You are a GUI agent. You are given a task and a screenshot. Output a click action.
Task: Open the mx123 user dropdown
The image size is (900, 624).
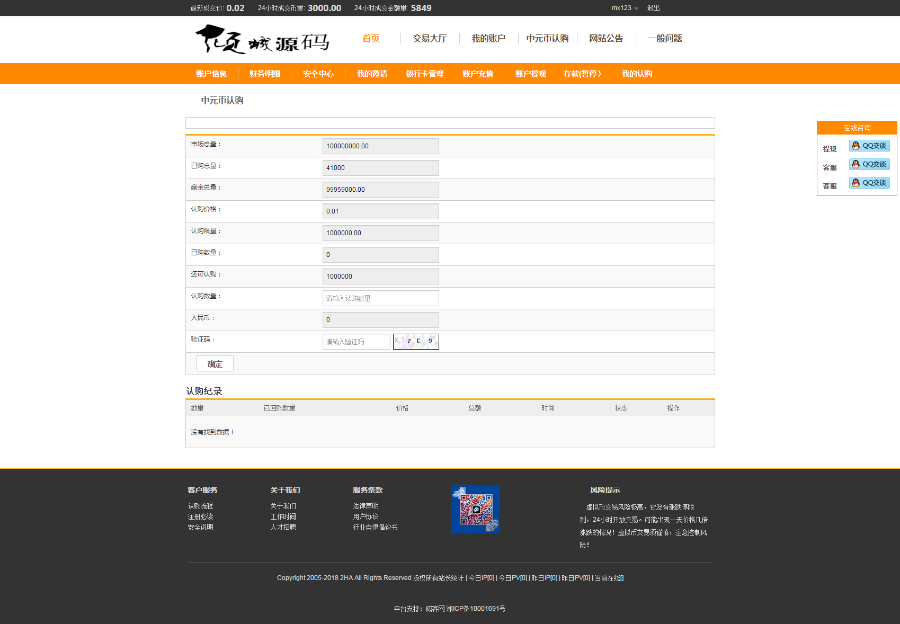pyautogui.click(x=624, y=8)
